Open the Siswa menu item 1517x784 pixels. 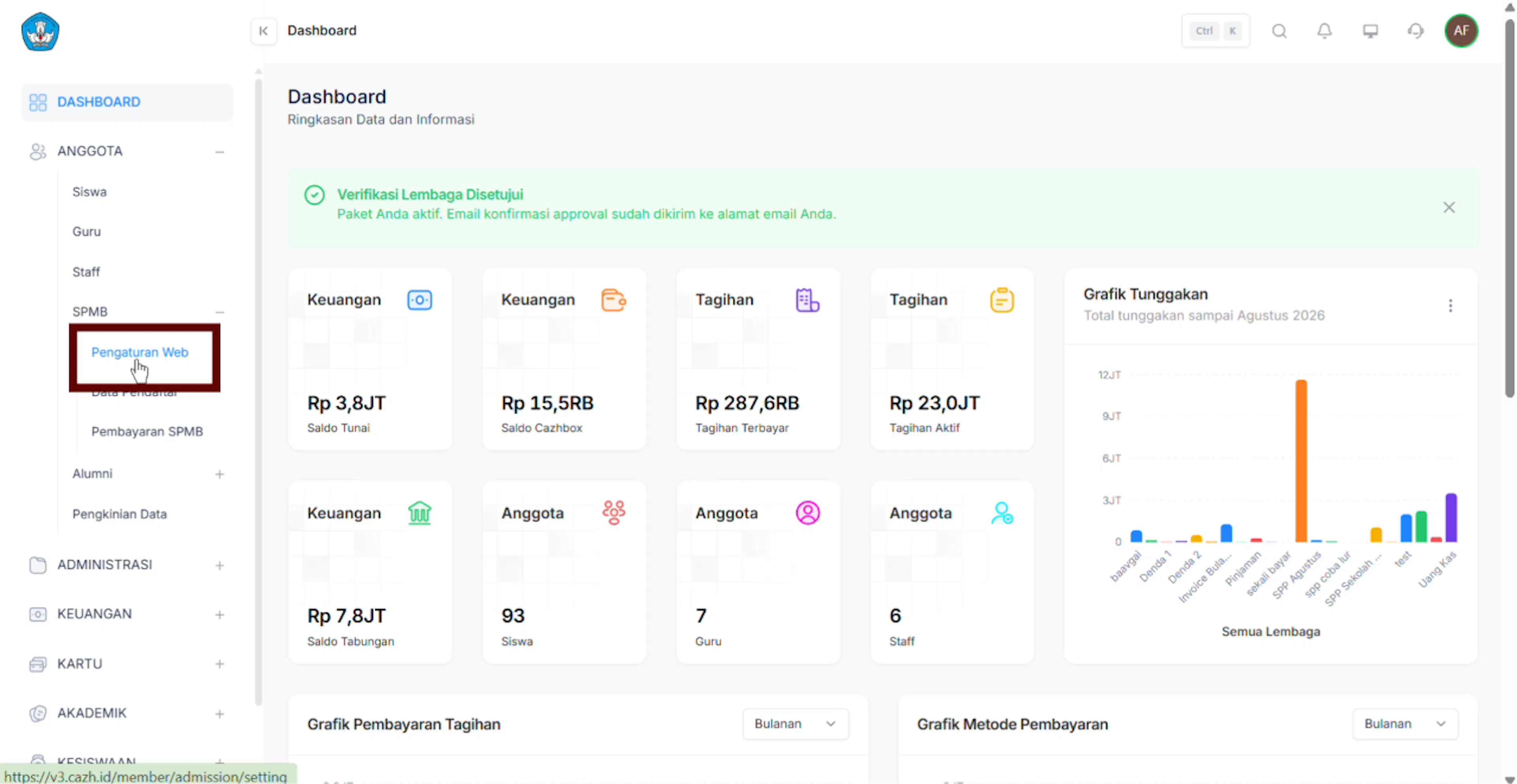point(90,192)
